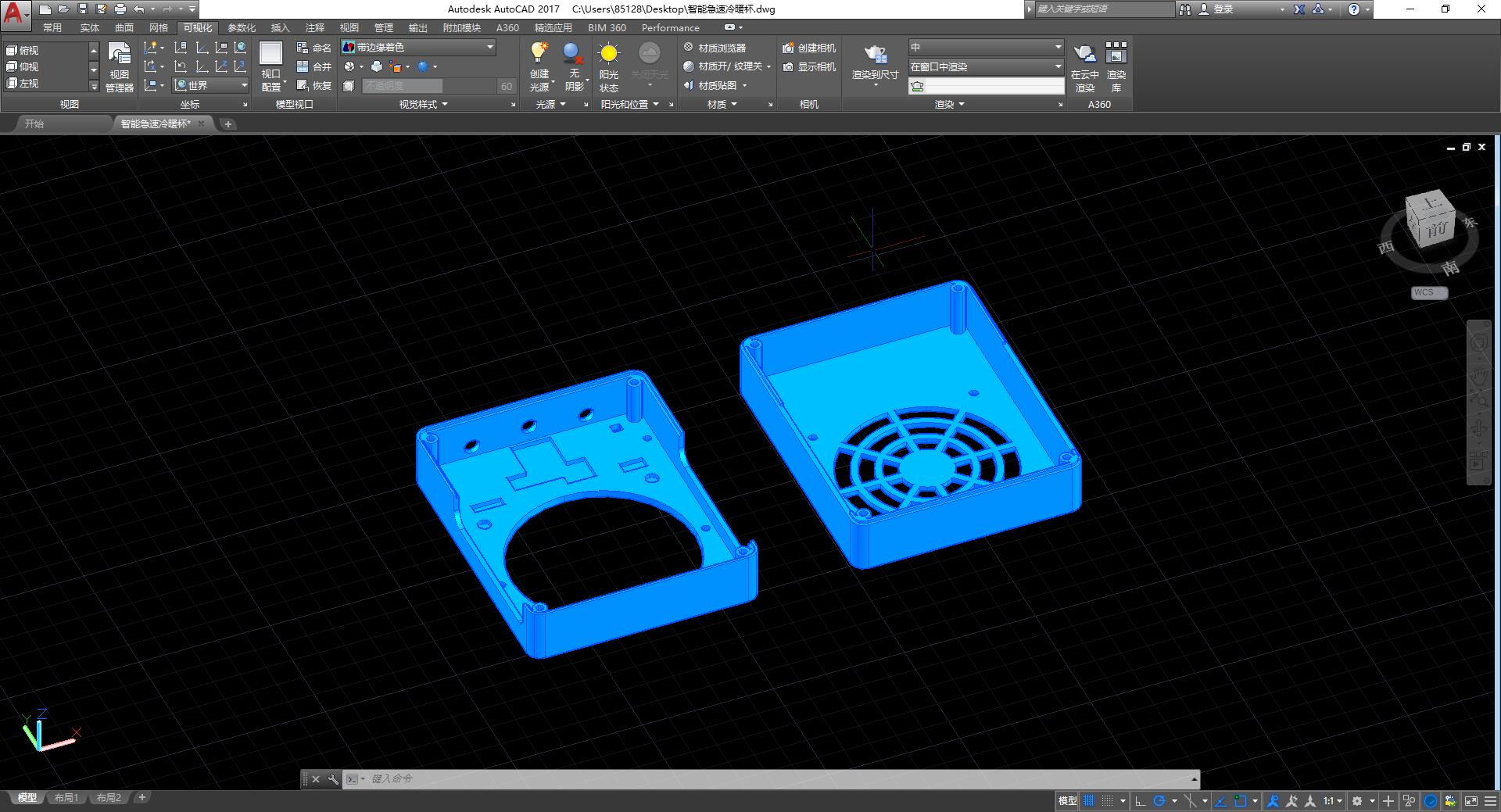The image size is (1501, 812).
Task: Toggle 材质开/纹理关 materials and textures
Action: (727, 66)
